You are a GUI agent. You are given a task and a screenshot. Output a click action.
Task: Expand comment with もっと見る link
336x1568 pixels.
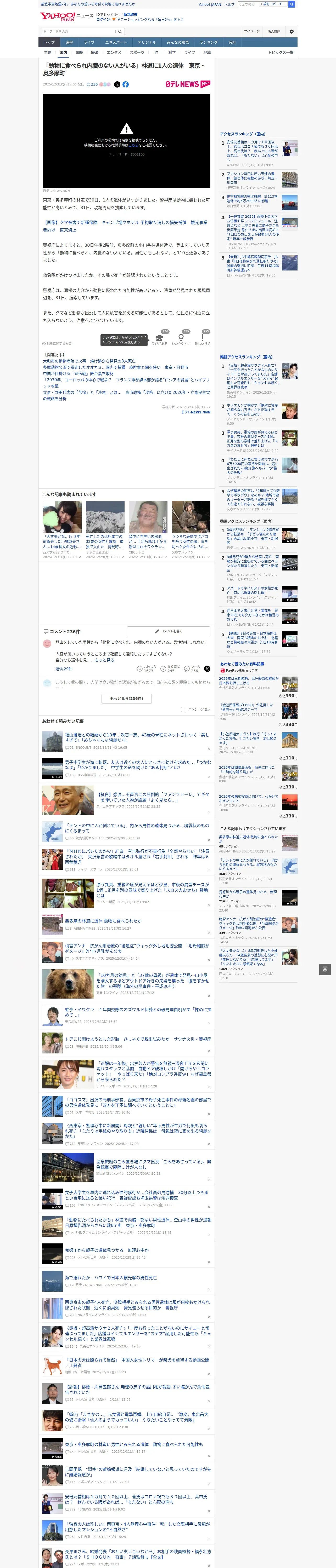point(104,660)
